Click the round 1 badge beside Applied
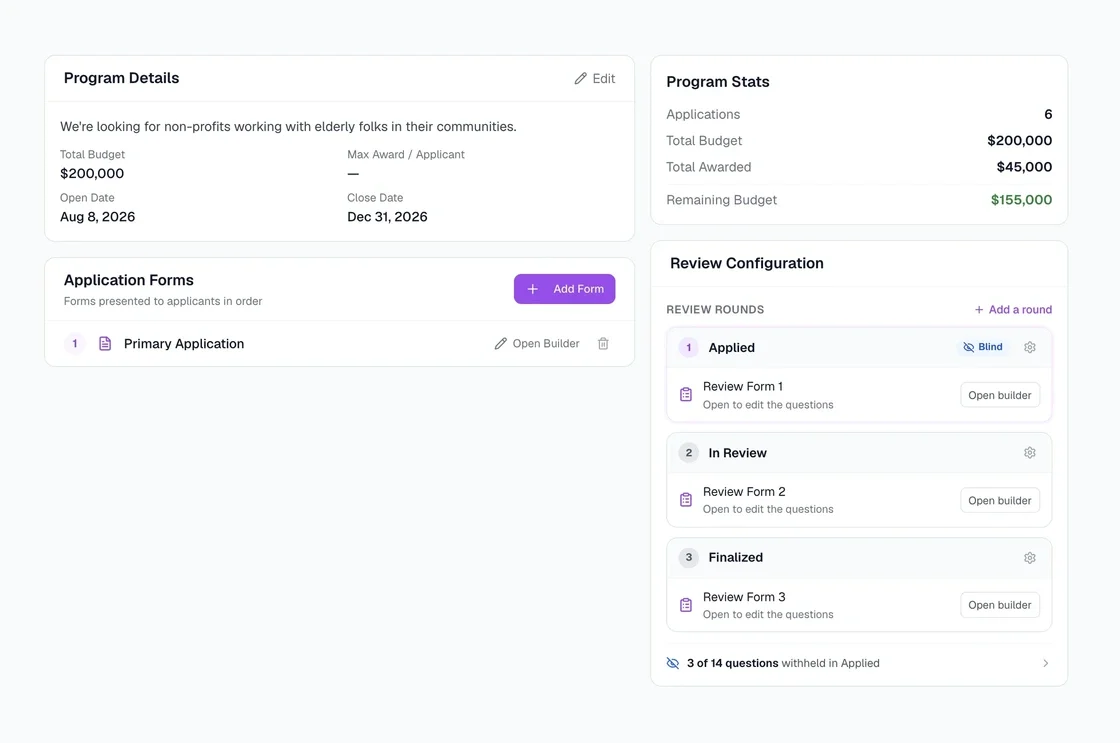The image size is (1120, 743). (689, 347)
